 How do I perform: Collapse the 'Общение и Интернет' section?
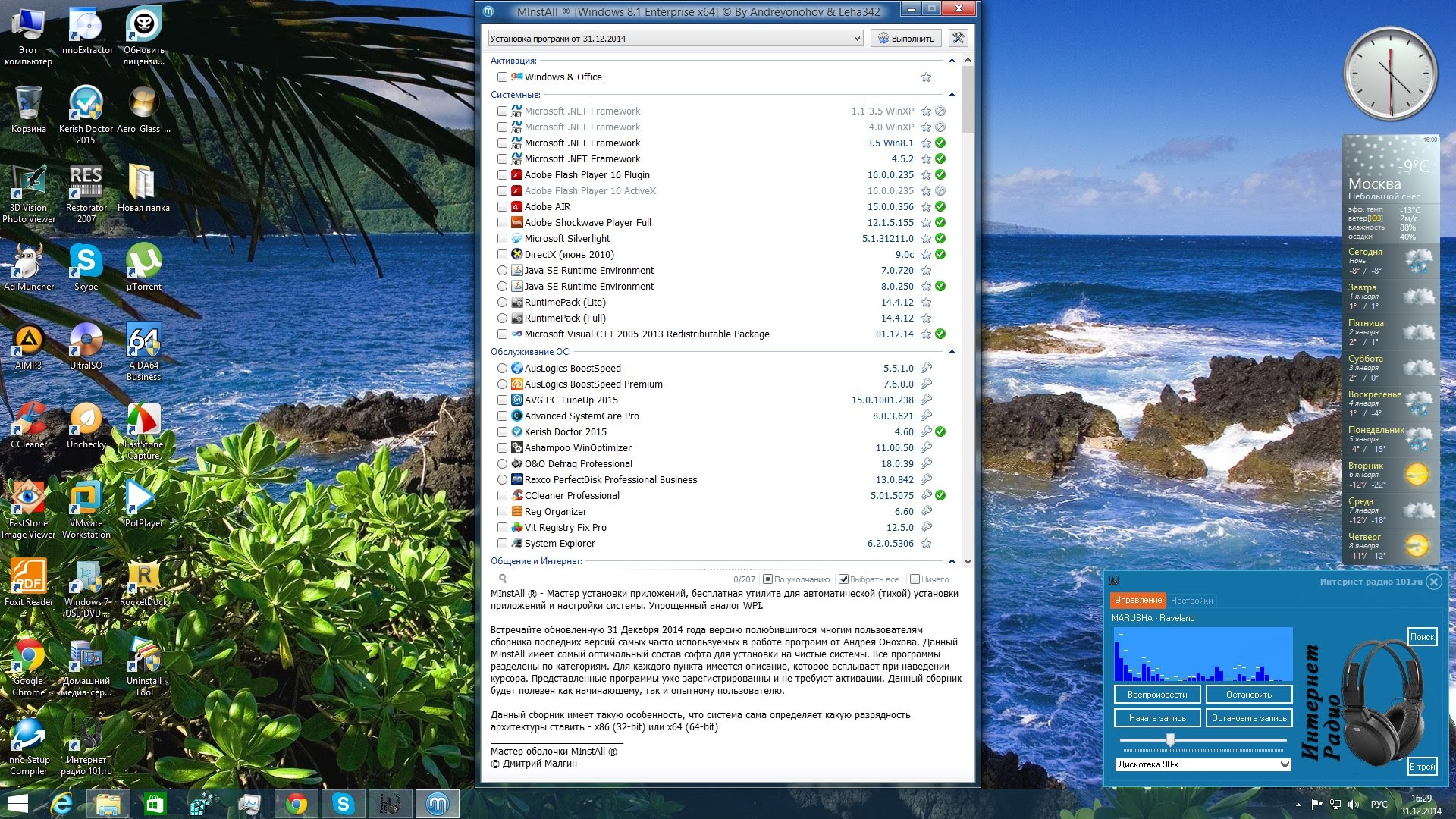[952, 561]
